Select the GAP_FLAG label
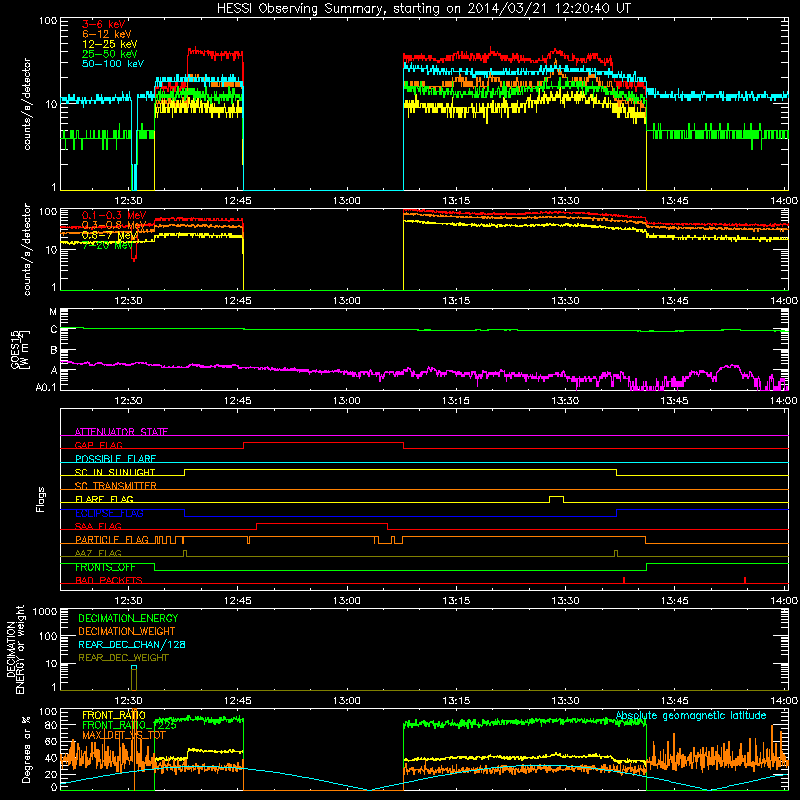Image resolution: width=800 pixels, height=800 pixels. pyautogui.click(x=98, y=445)
